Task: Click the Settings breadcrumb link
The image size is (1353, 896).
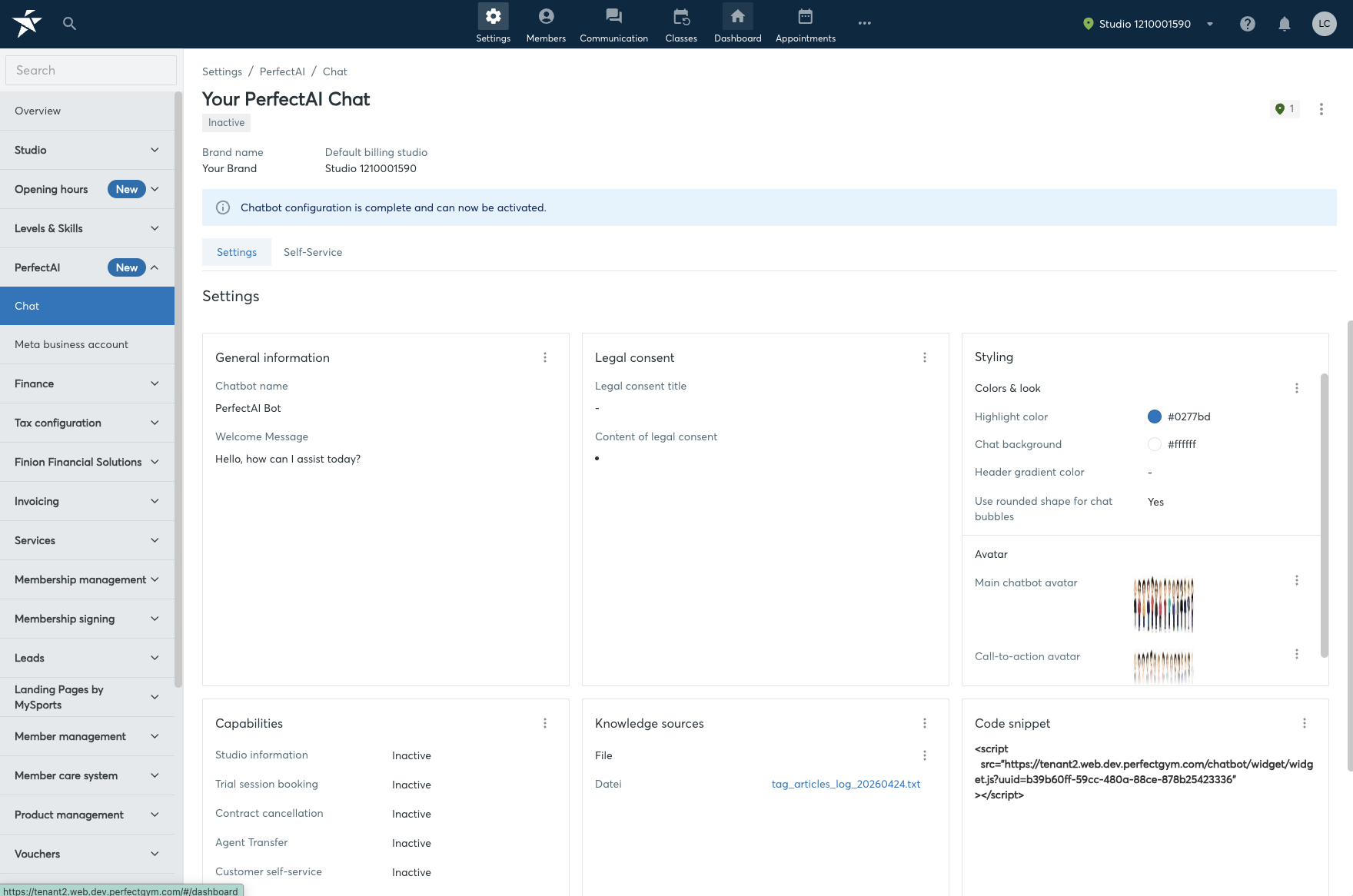Action: 222,71
